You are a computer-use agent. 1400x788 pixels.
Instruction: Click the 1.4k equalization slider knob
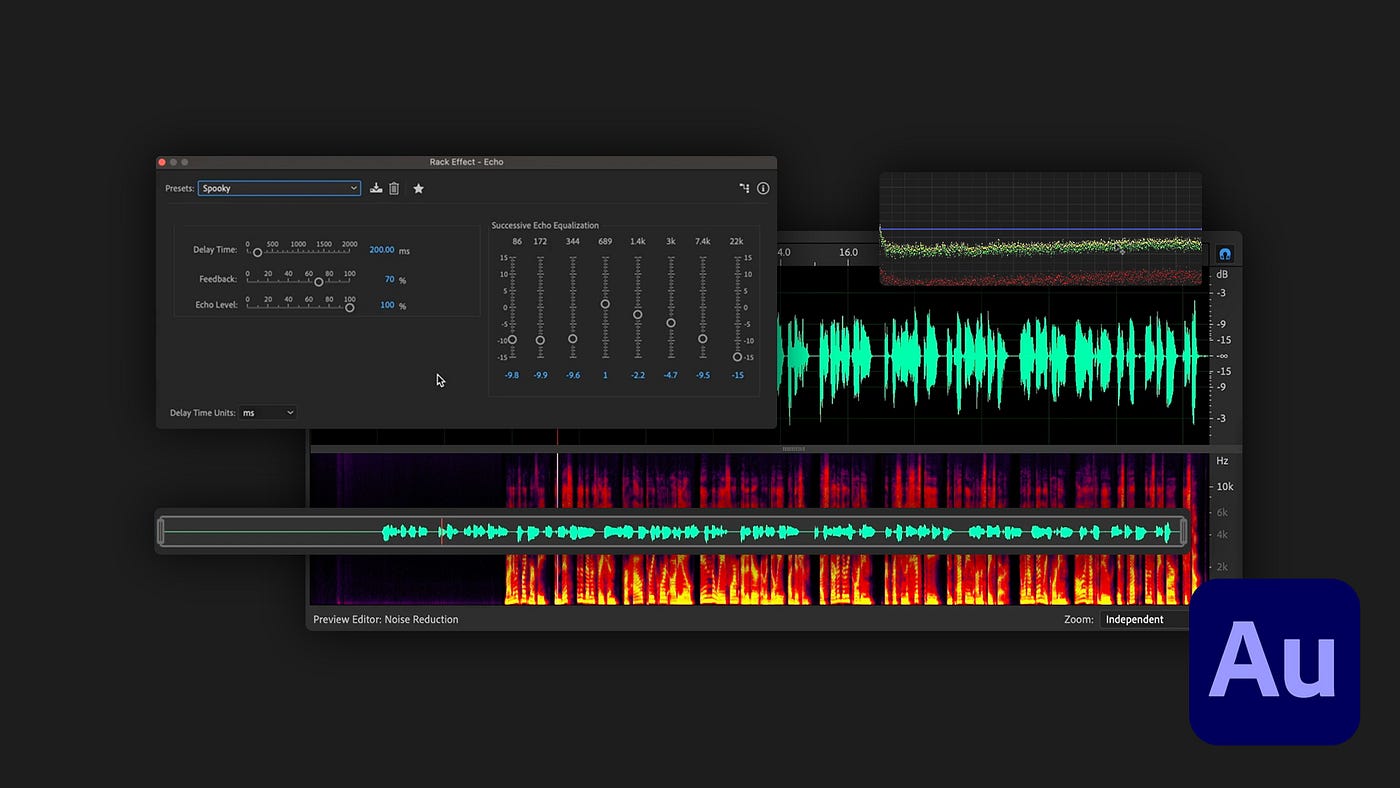click(637, 314)
